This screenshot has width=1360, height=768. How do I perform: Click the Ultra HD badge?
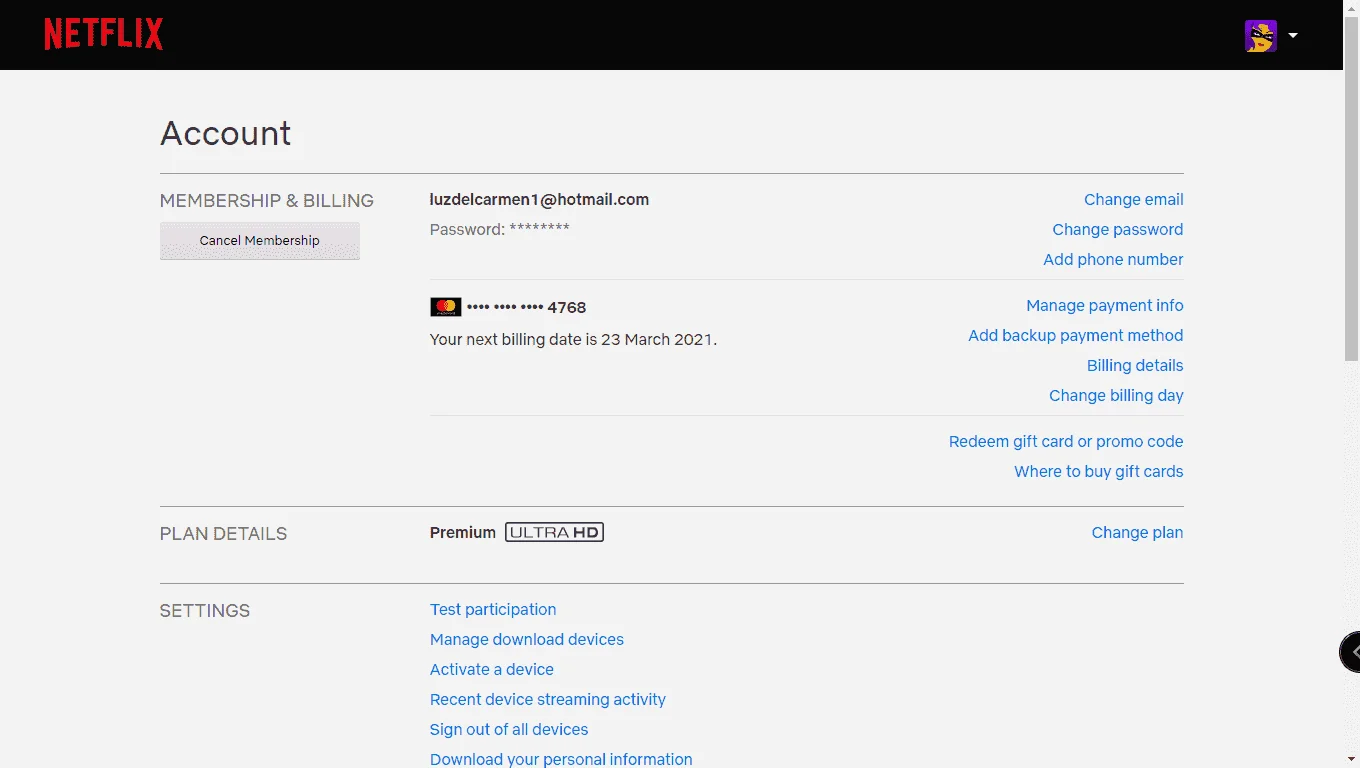554,532
